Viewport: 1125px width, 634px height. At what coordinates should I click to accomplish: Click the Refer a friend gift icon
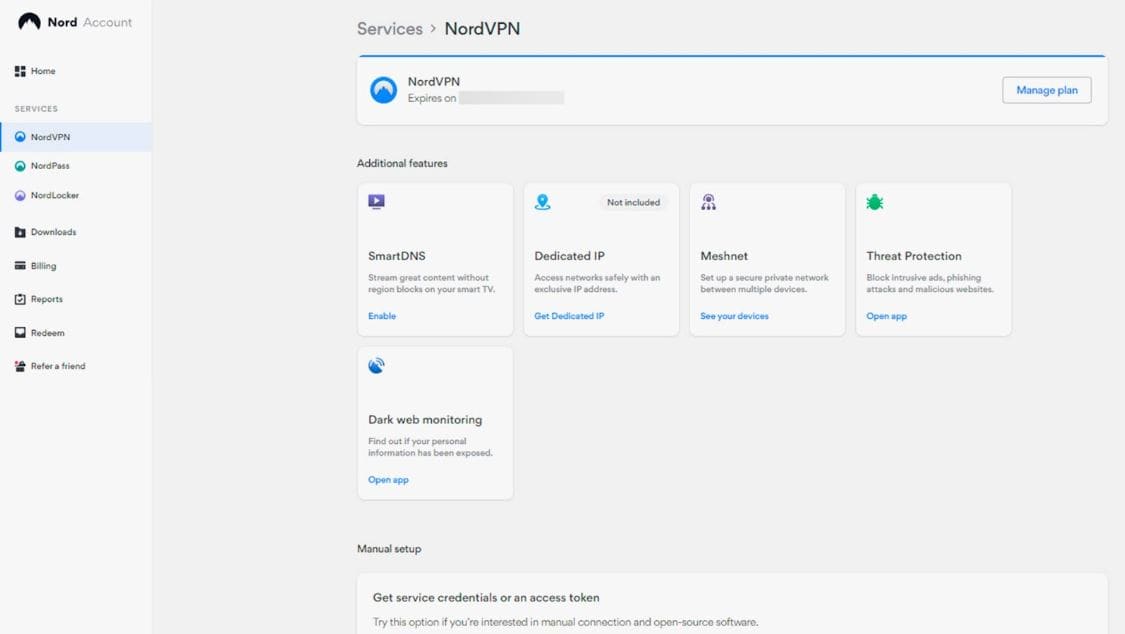pos(20,366)
